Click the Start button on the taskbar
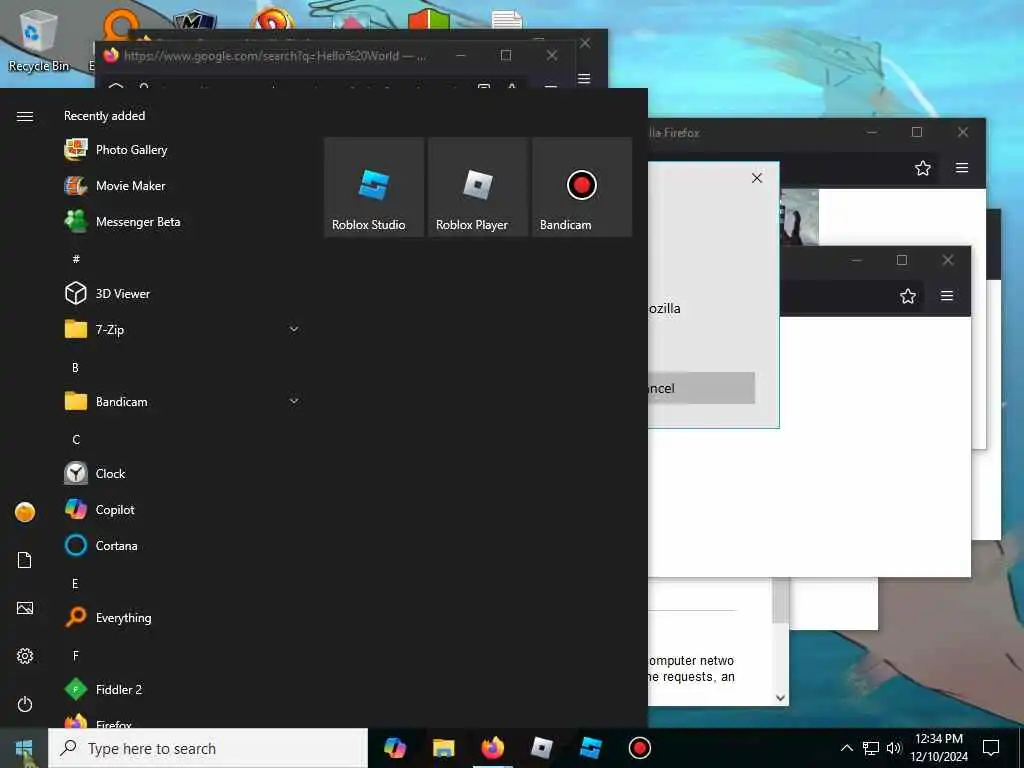Screen dimensions: 1024x768 coord(24,748)
